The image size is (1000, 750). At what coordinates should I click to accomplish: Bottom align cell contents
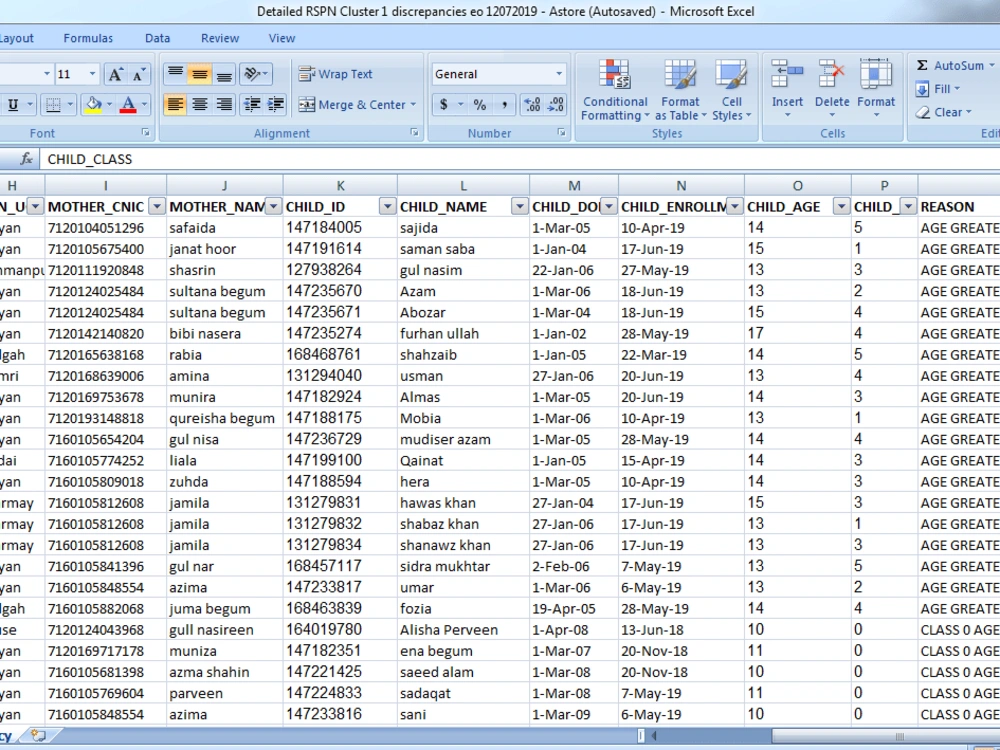tap(224, 74)
